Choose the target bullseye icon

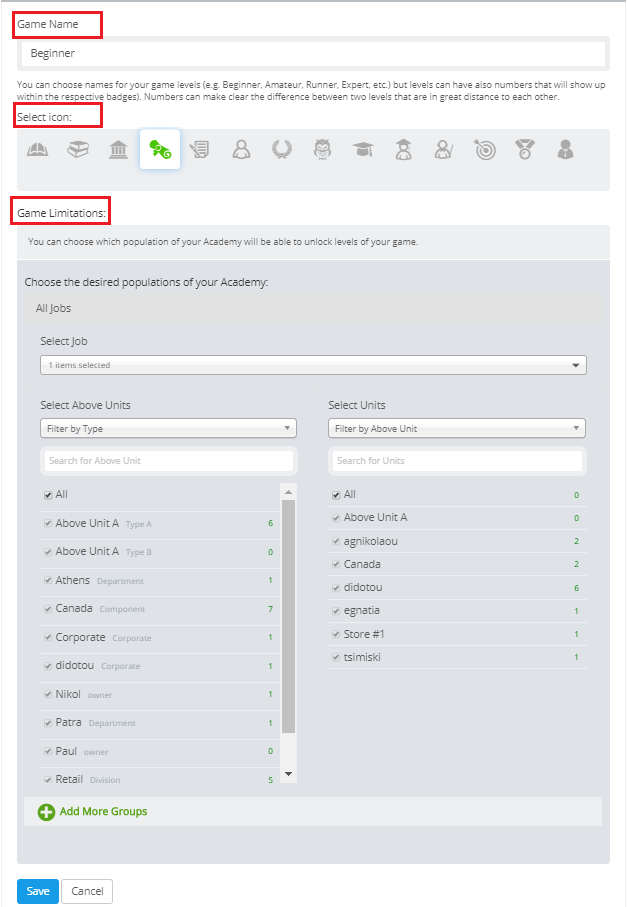click(484, 150)
